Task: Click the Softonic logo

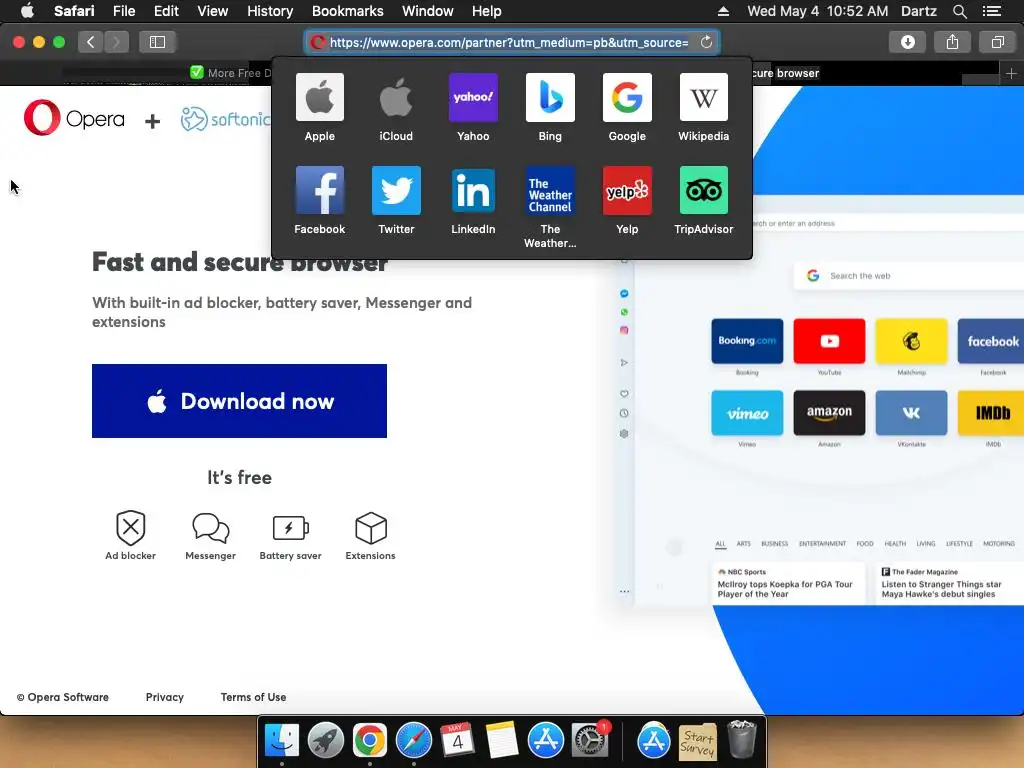Action: coord(225,120)
